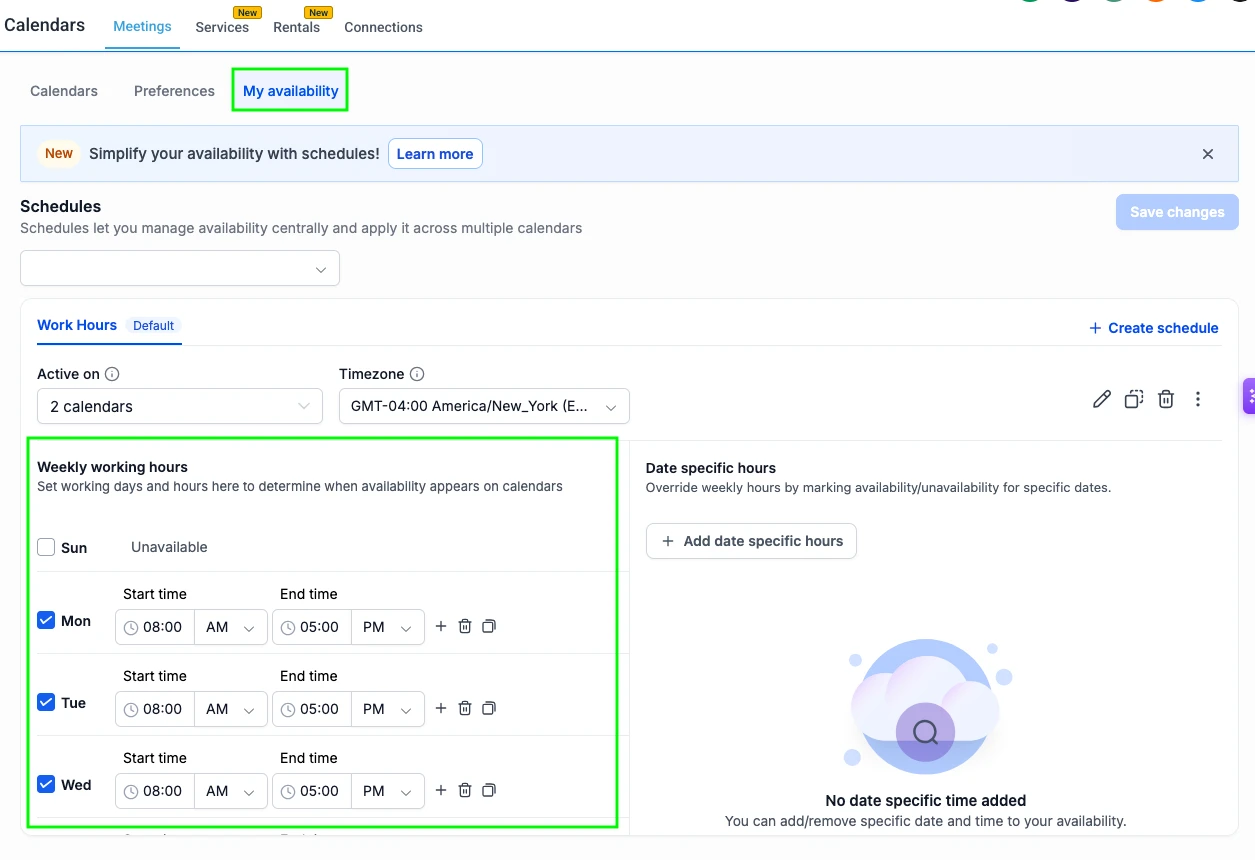Open the schedule more options menu
1255x860 pixels.
(1198, 400)
